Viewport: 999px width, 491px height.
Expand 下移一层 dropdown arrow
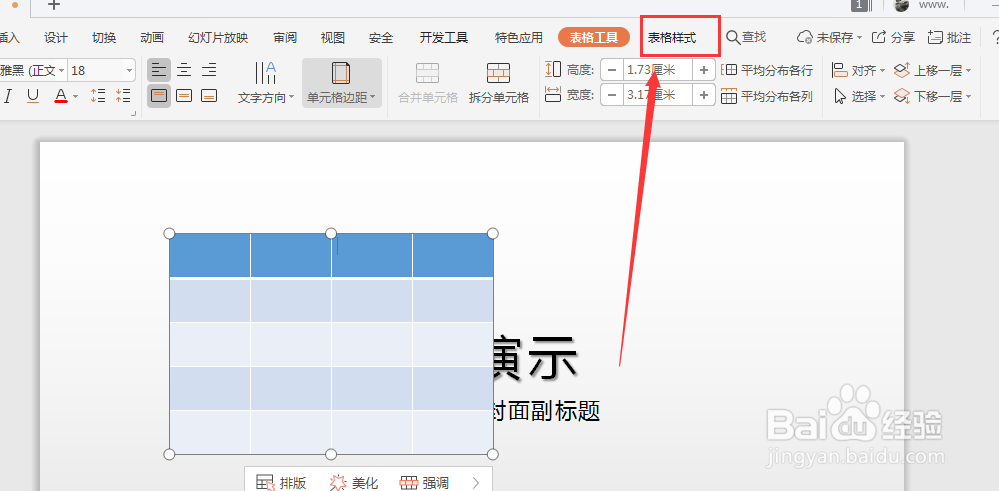point(968,97)
